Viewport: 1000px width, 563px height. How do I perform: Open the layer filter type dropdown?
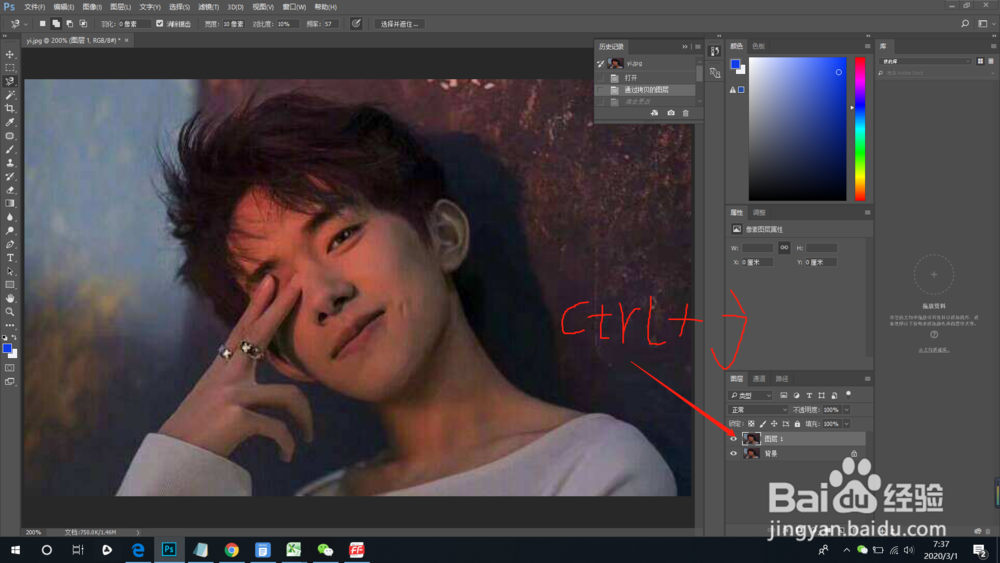pyautogui.click(x=751, y=395)
